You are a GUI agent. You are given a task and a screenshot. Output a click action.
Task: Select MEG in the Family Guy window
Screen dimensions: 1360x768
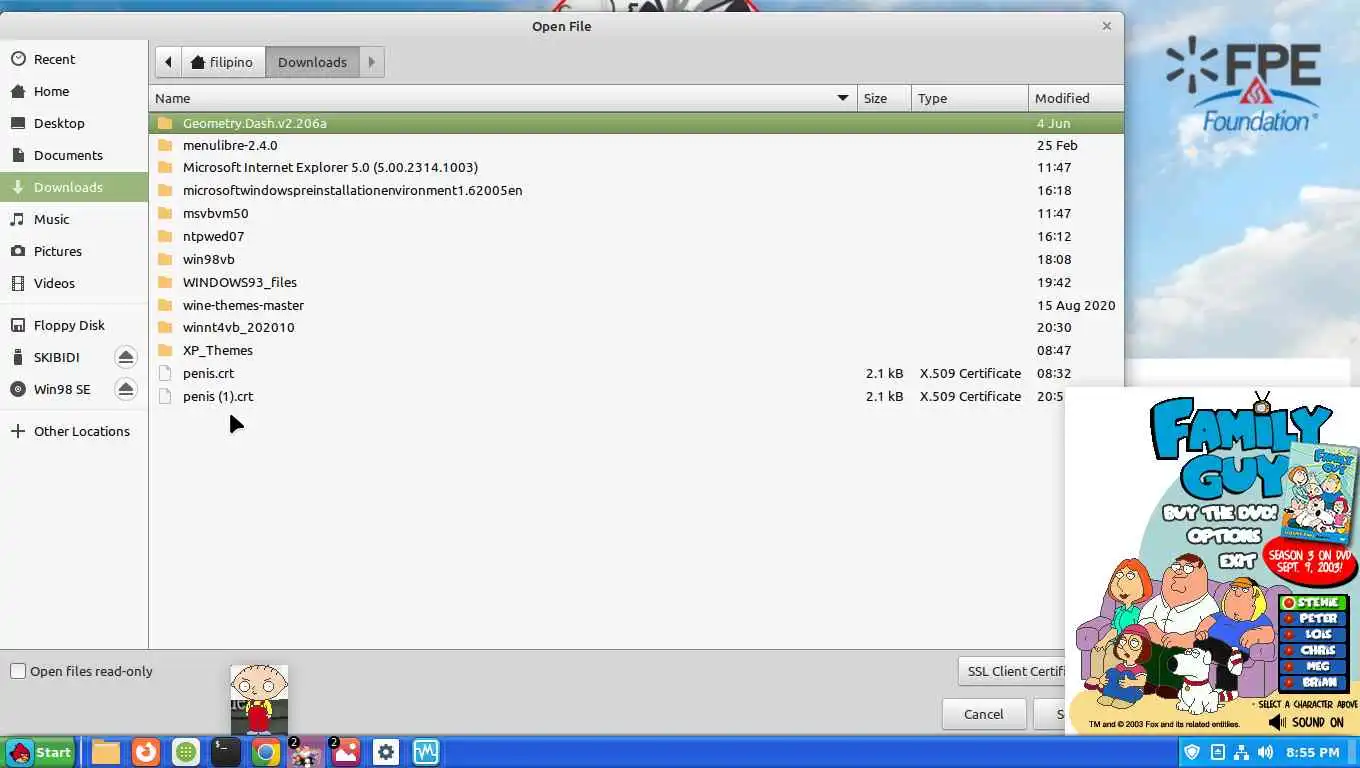(1314, 667)
